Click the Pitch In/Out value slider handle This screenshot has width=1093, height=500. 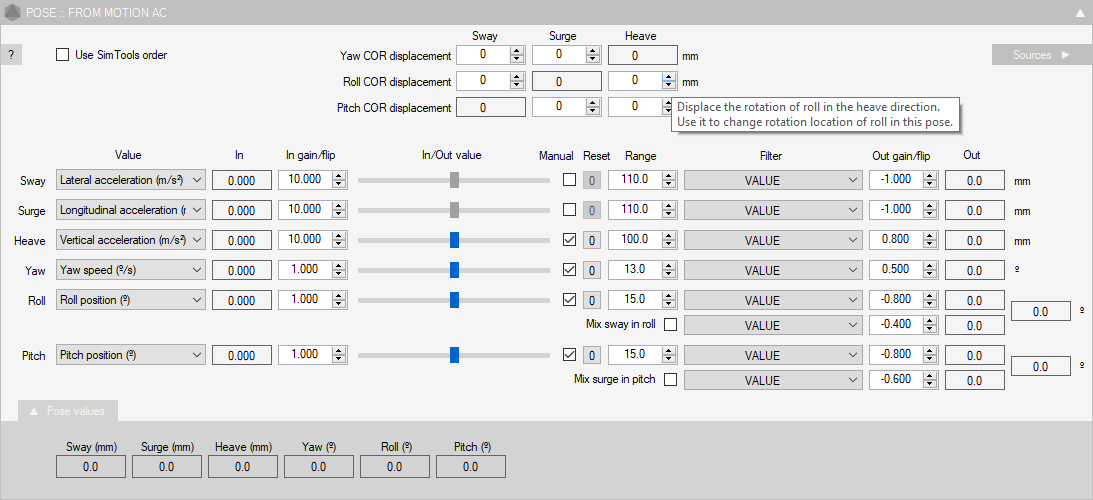pos(454,354)
